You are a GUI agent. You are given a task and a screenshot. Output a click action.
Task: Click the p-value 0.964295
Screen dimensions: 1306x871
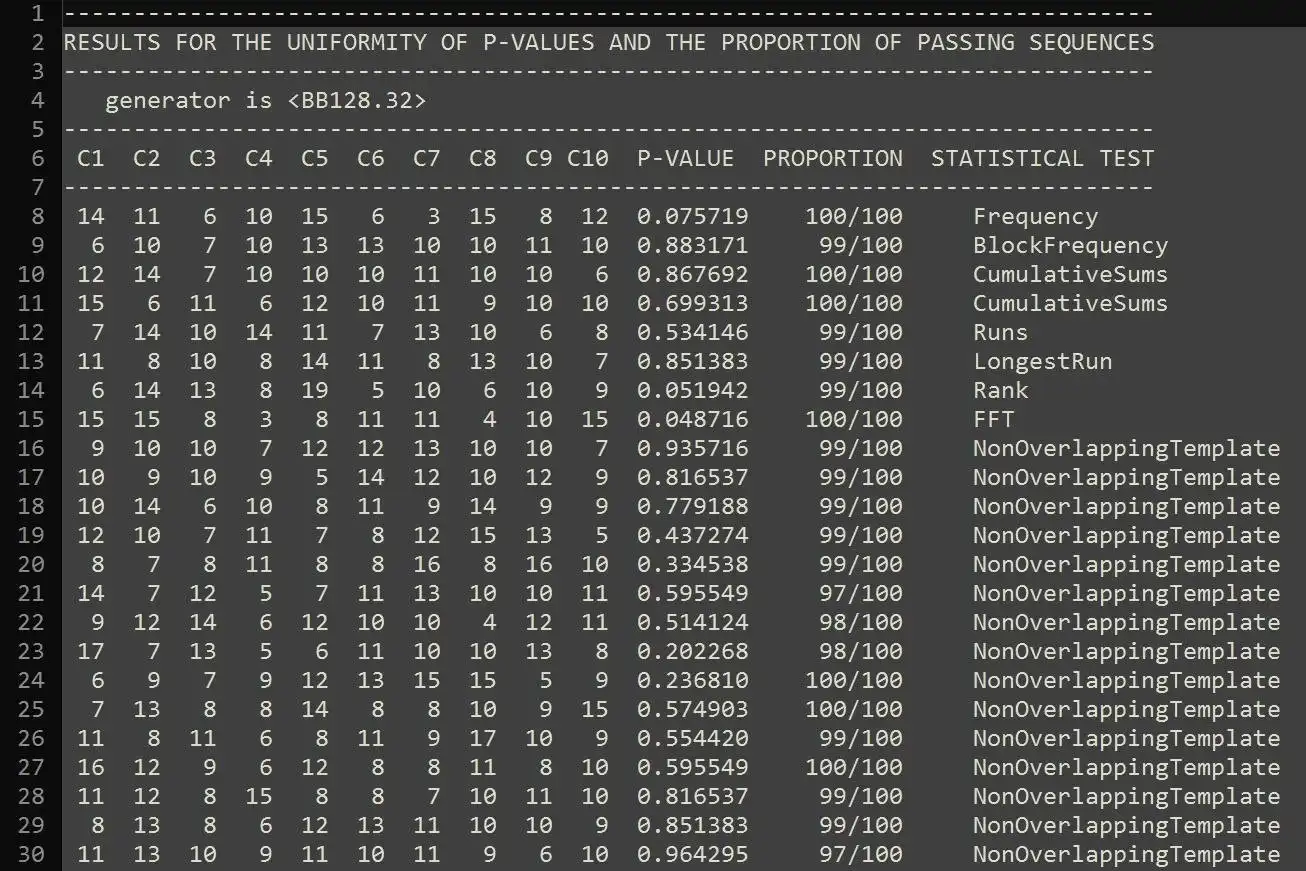tap(692, 855)
